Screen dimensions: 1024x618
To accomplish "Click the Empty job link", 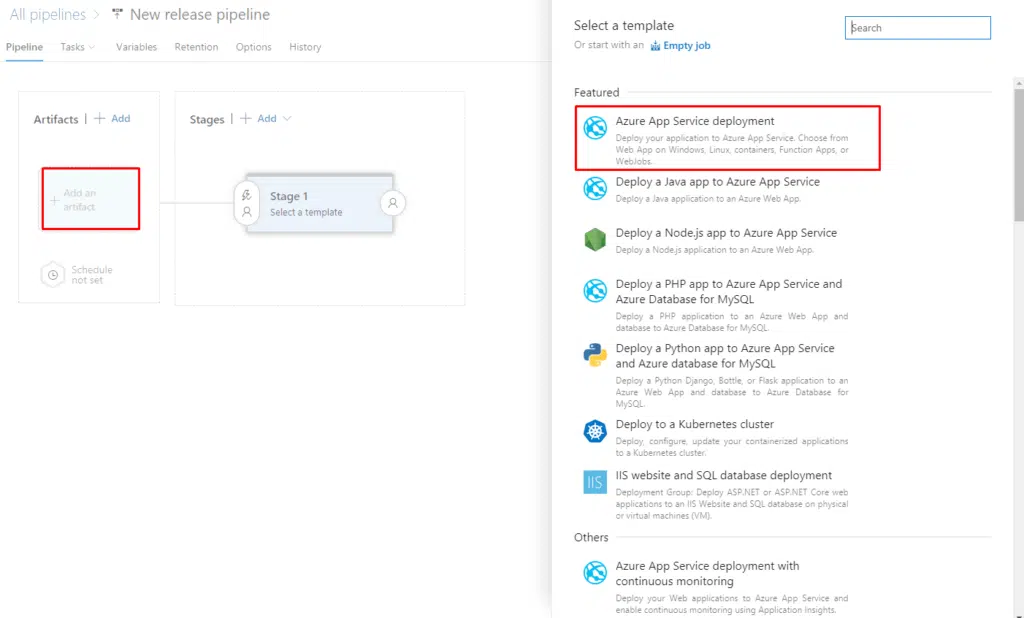I will pos(686,46).
